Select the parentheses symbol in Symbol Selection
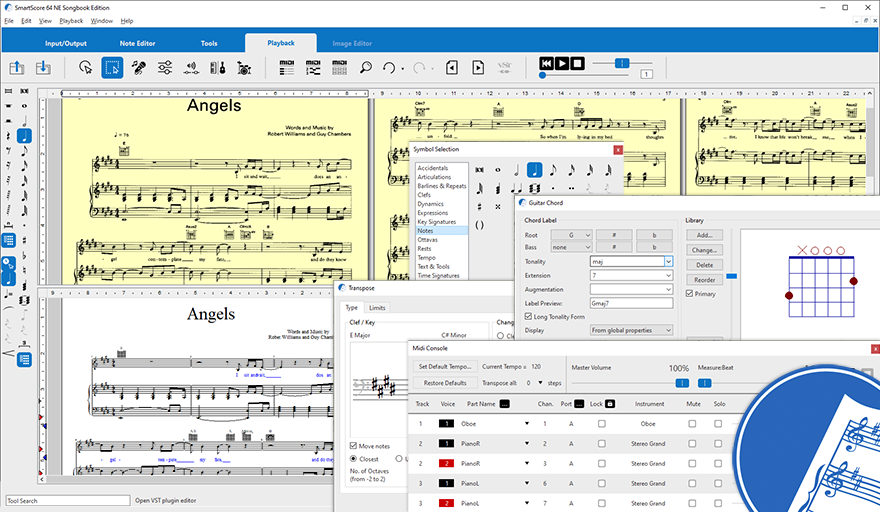 pyautogui.click(x=479, y=225)
